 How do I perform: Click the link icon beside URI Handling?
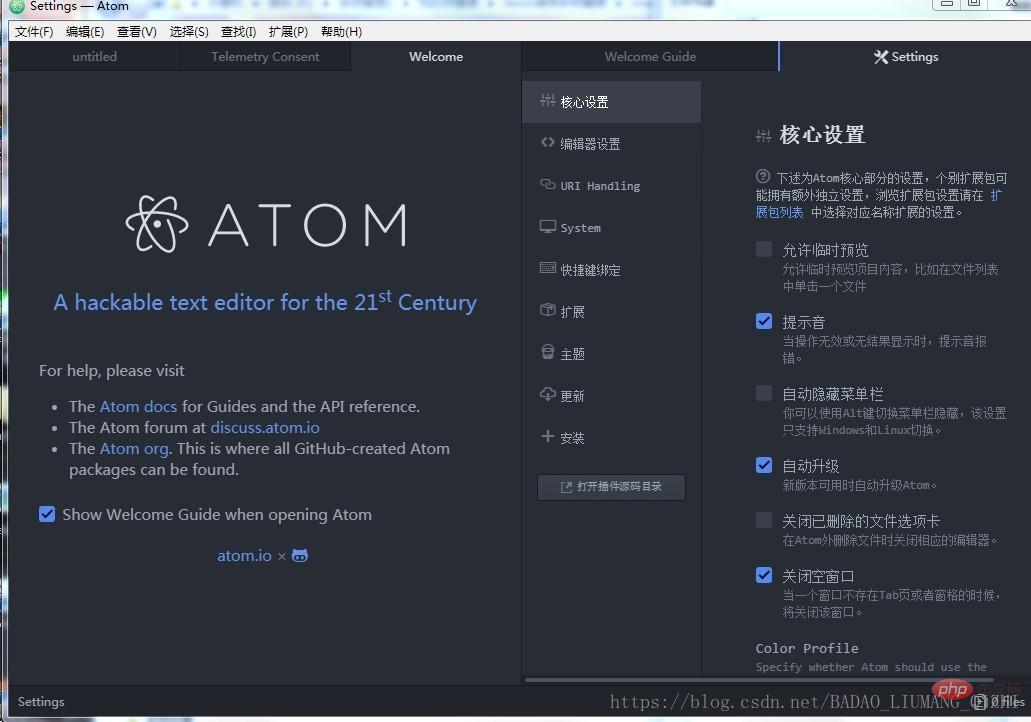point(547,185)
